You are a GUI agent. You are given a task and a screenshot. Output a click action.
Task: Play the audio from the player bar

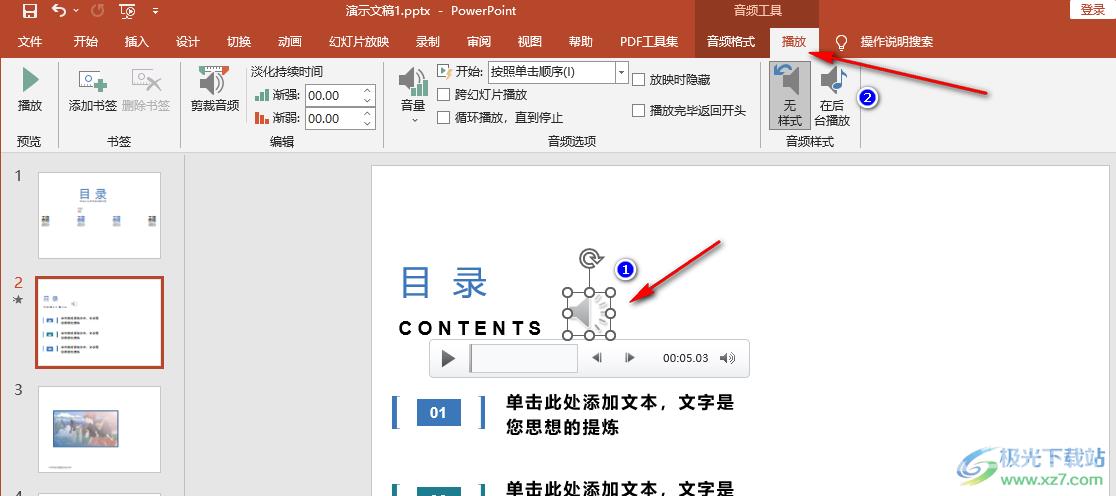pos(448,358)
